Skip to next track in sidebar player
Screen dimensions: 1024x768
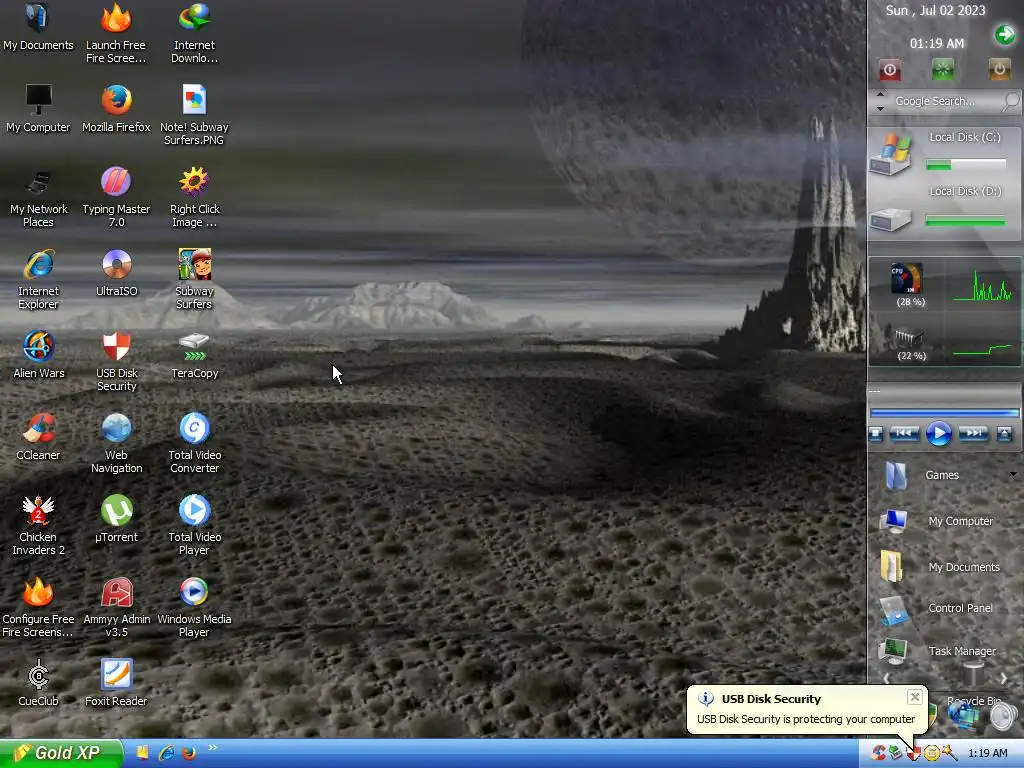coord(973,434)
